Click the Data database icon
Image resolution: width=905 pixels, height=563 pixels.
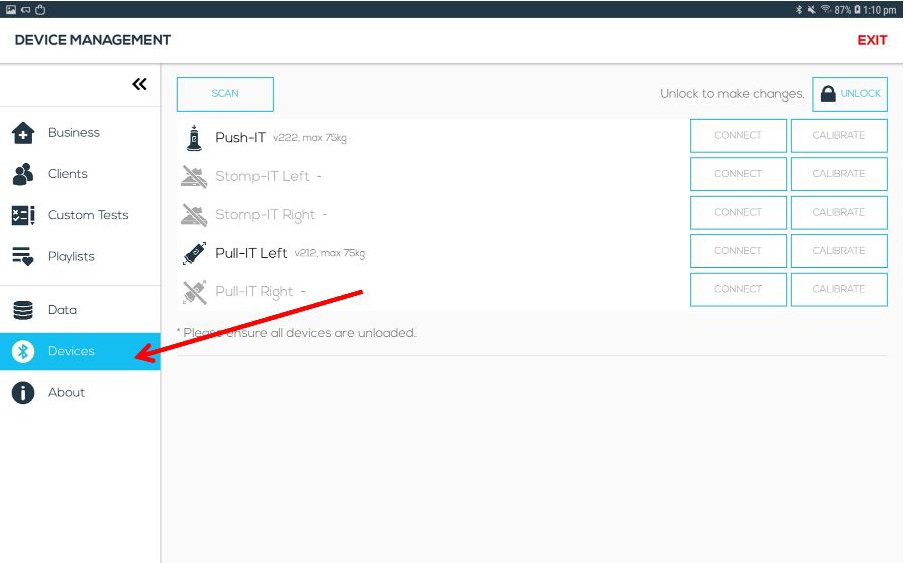coord(23,310)
